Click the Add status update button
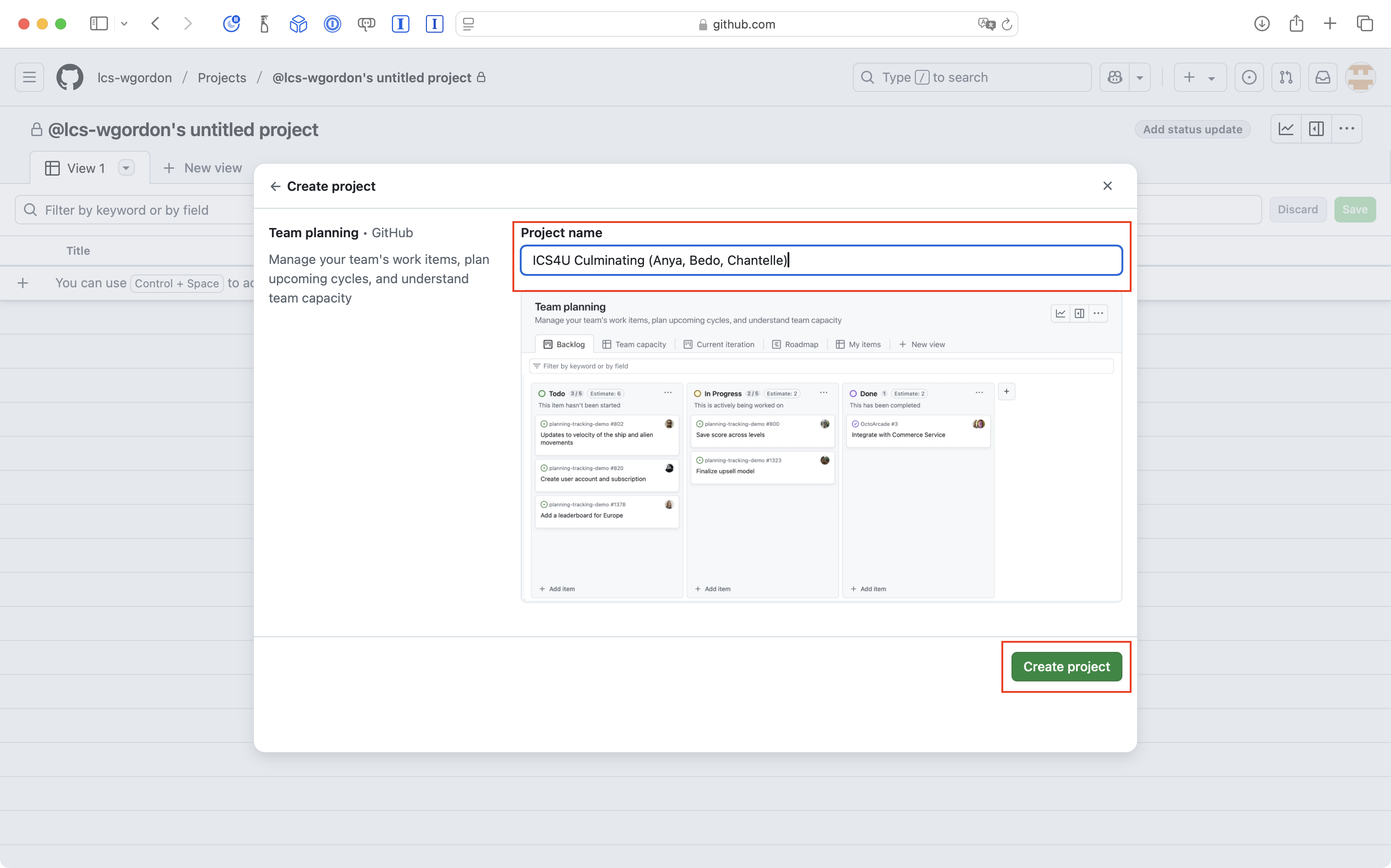The image size is (1391, 868). pyautogui.click(x=1192, y=129)
